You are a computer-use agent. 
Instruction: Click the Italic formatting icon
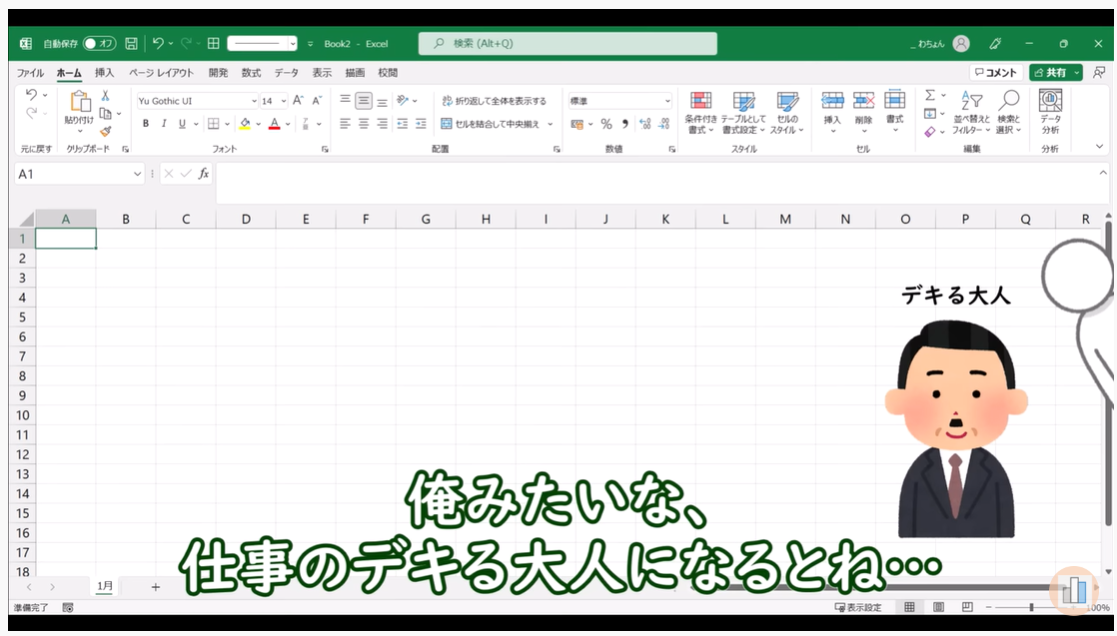pos(164,124)
